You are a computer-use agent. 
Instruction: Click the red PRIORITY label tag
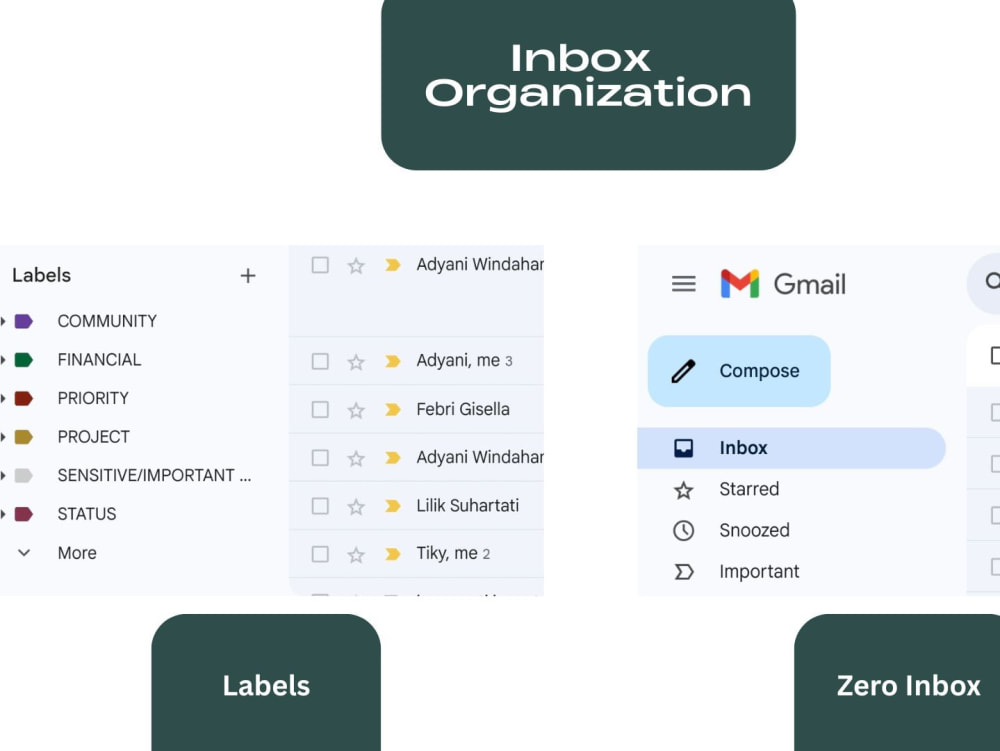24,398
